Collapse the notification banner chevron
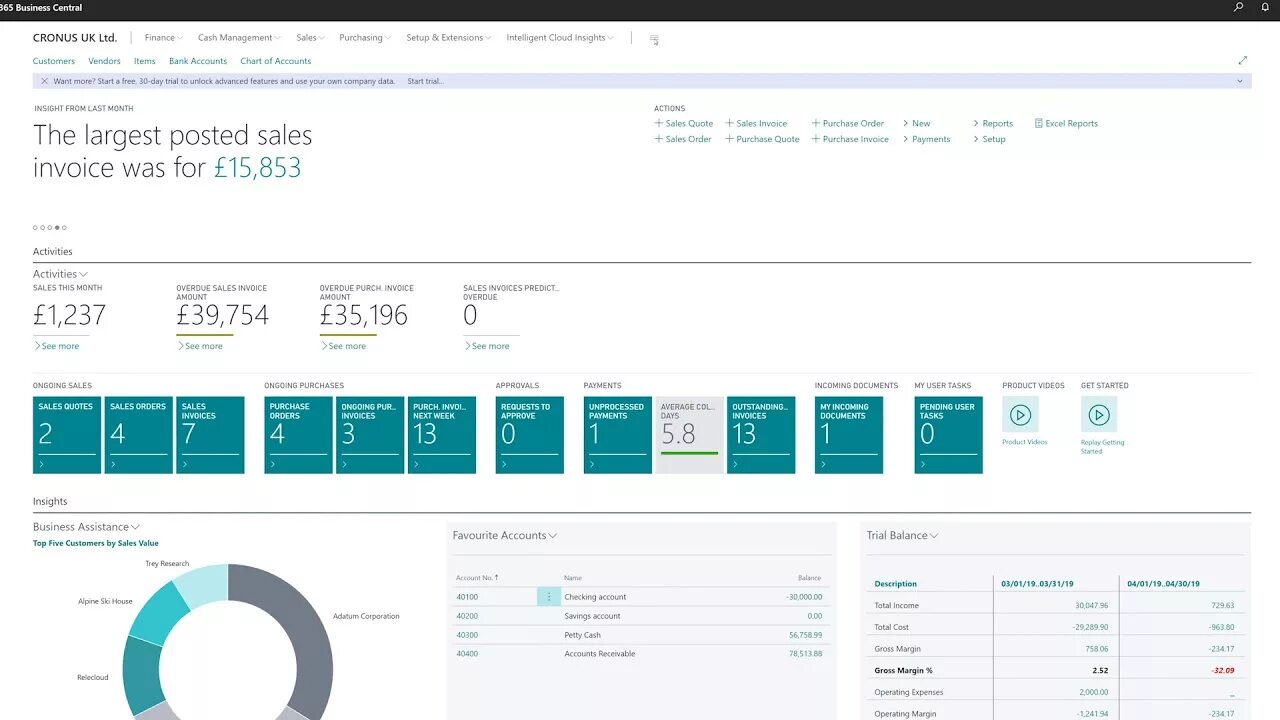Screen dimensions: 1280x720 pos(1240,81)
